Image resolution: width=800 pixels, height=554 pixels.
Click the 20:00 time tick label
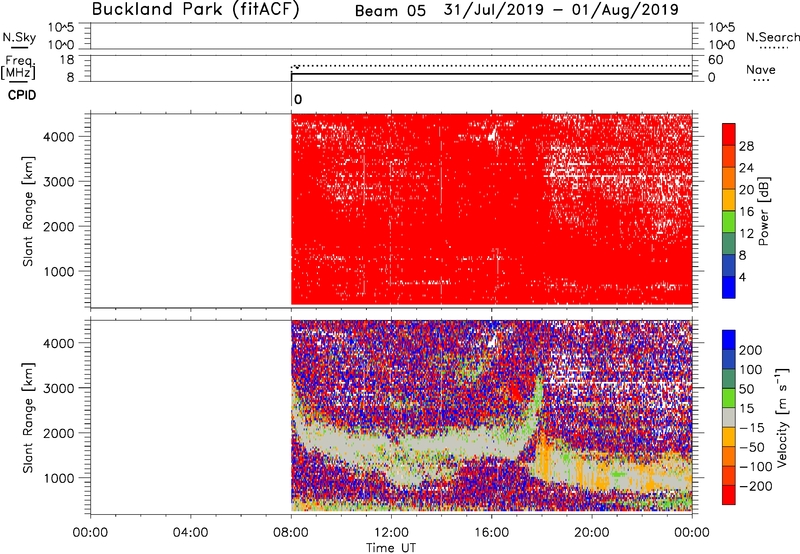point(592,533)
